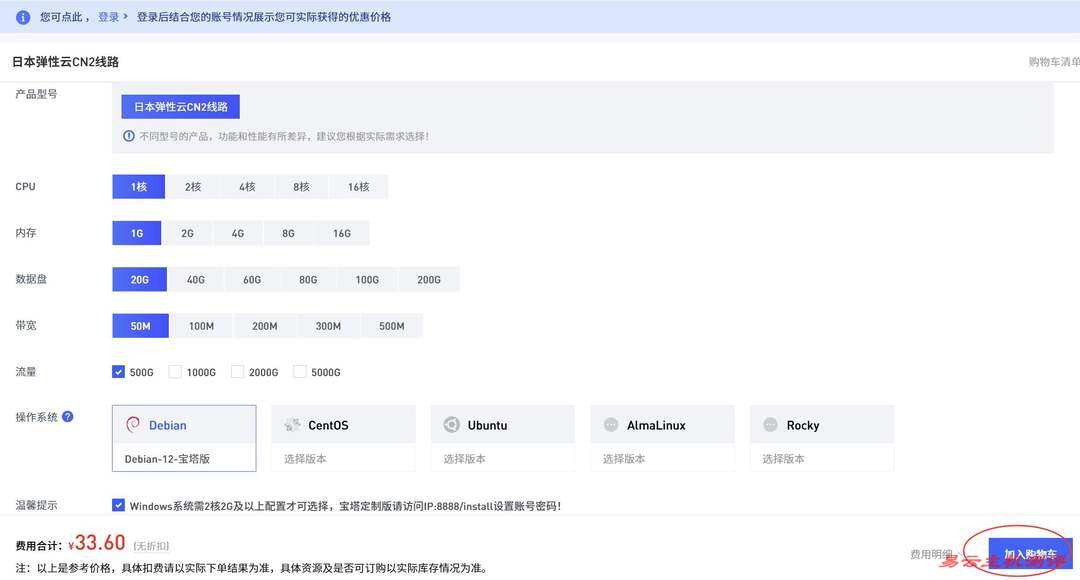
Task: Click 加入购物车 add to cart button
Action: tap(1030, 553)
